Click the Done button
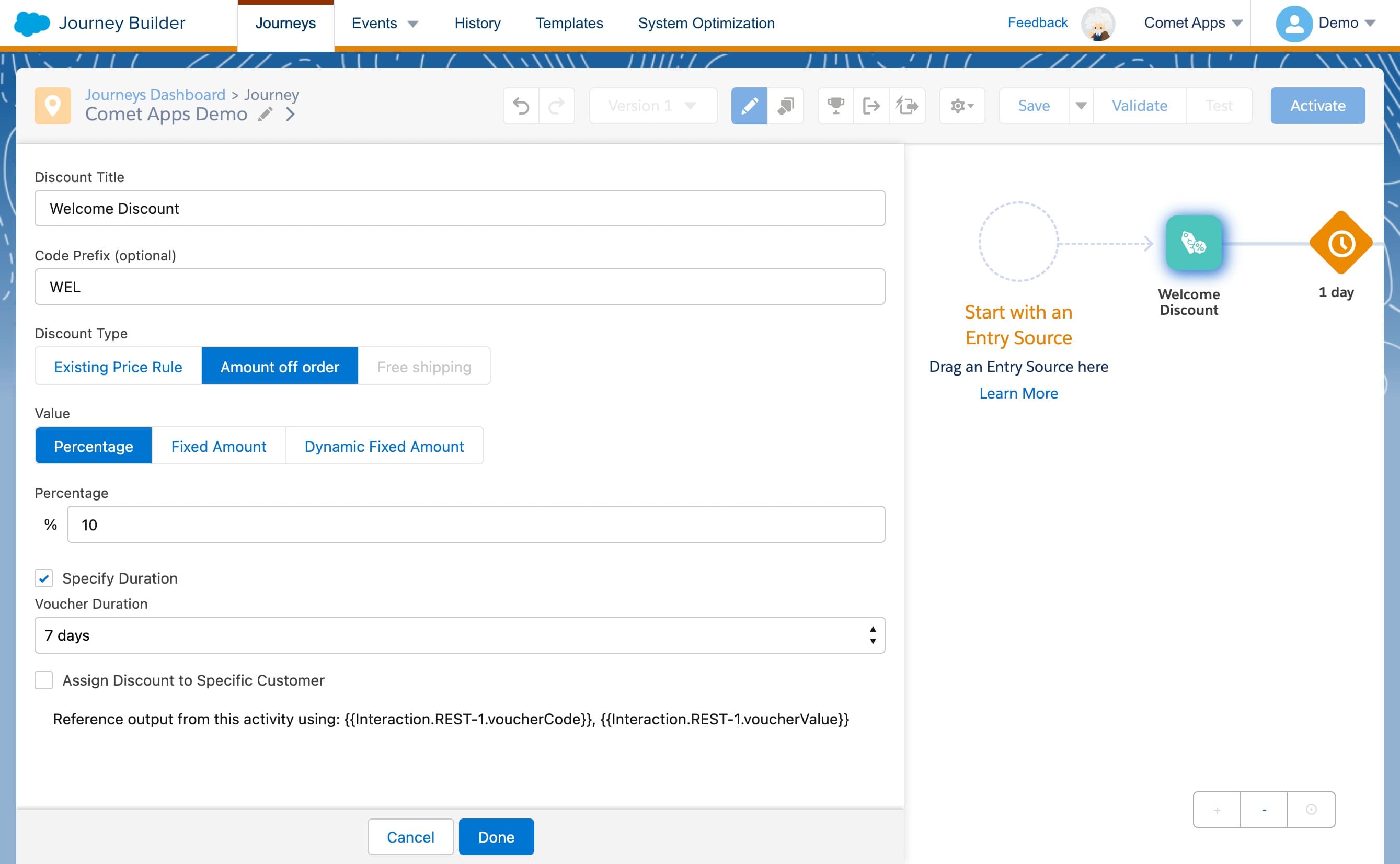The height and width of the screenshot is (864, 1400). coord(496,837)
